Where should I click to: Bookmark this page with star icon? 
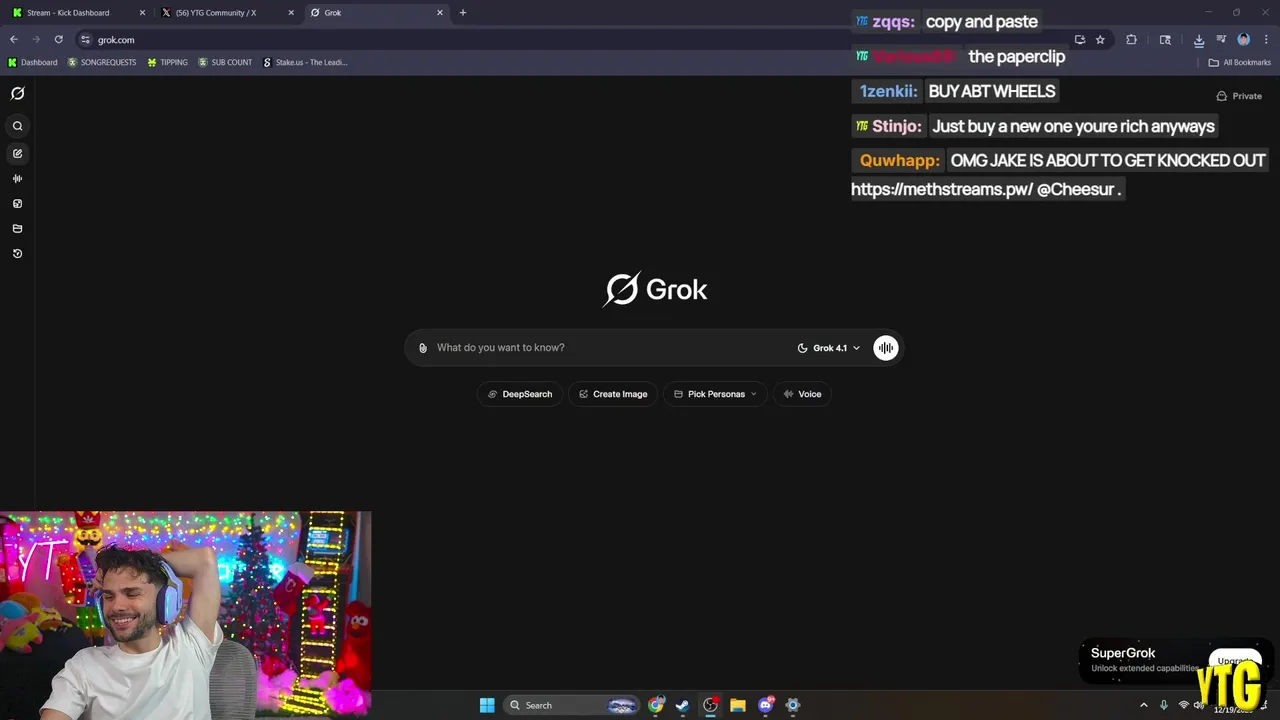click(1100, 40)
